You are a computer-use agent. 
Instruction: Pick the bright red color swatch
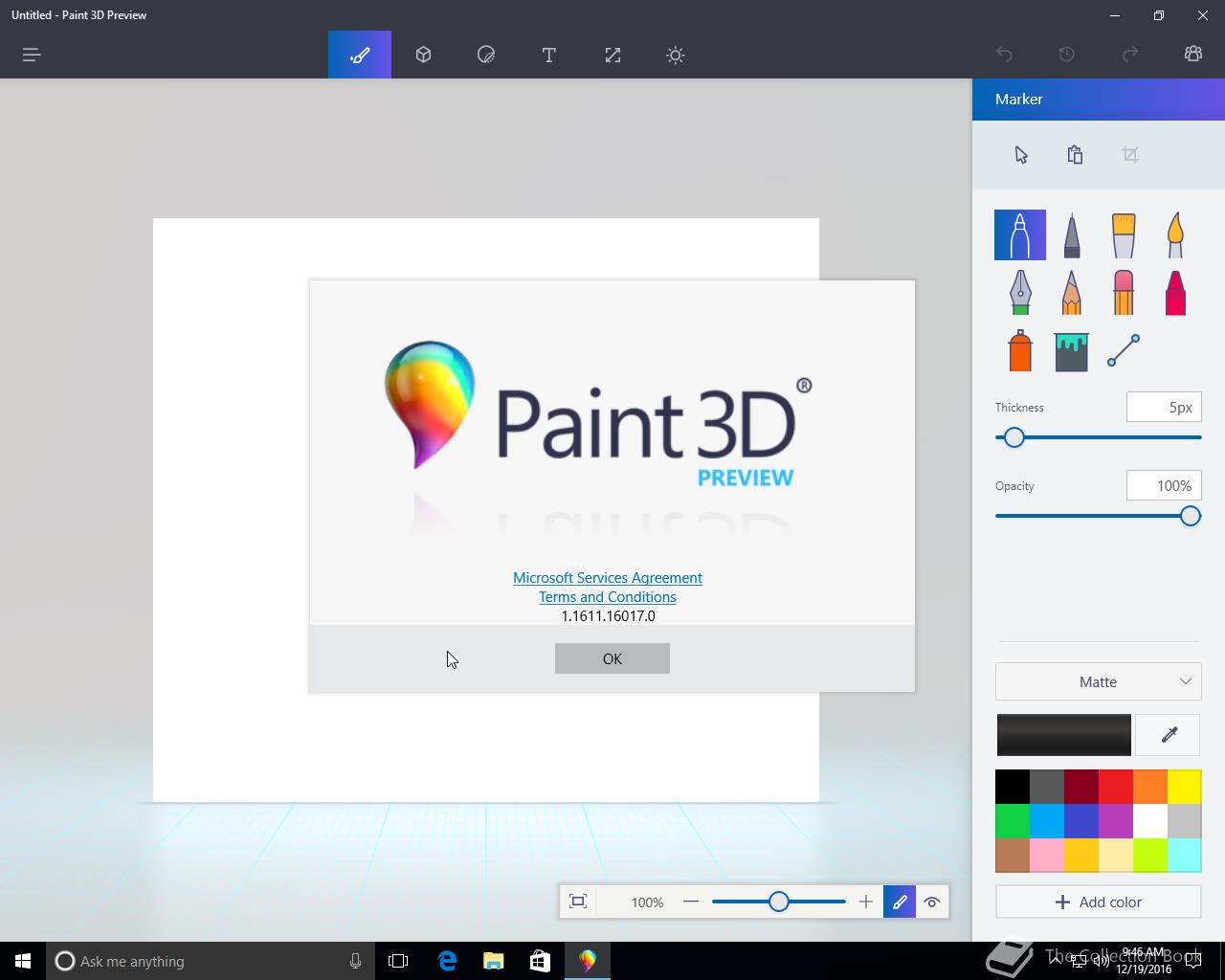coord(1116,787)
